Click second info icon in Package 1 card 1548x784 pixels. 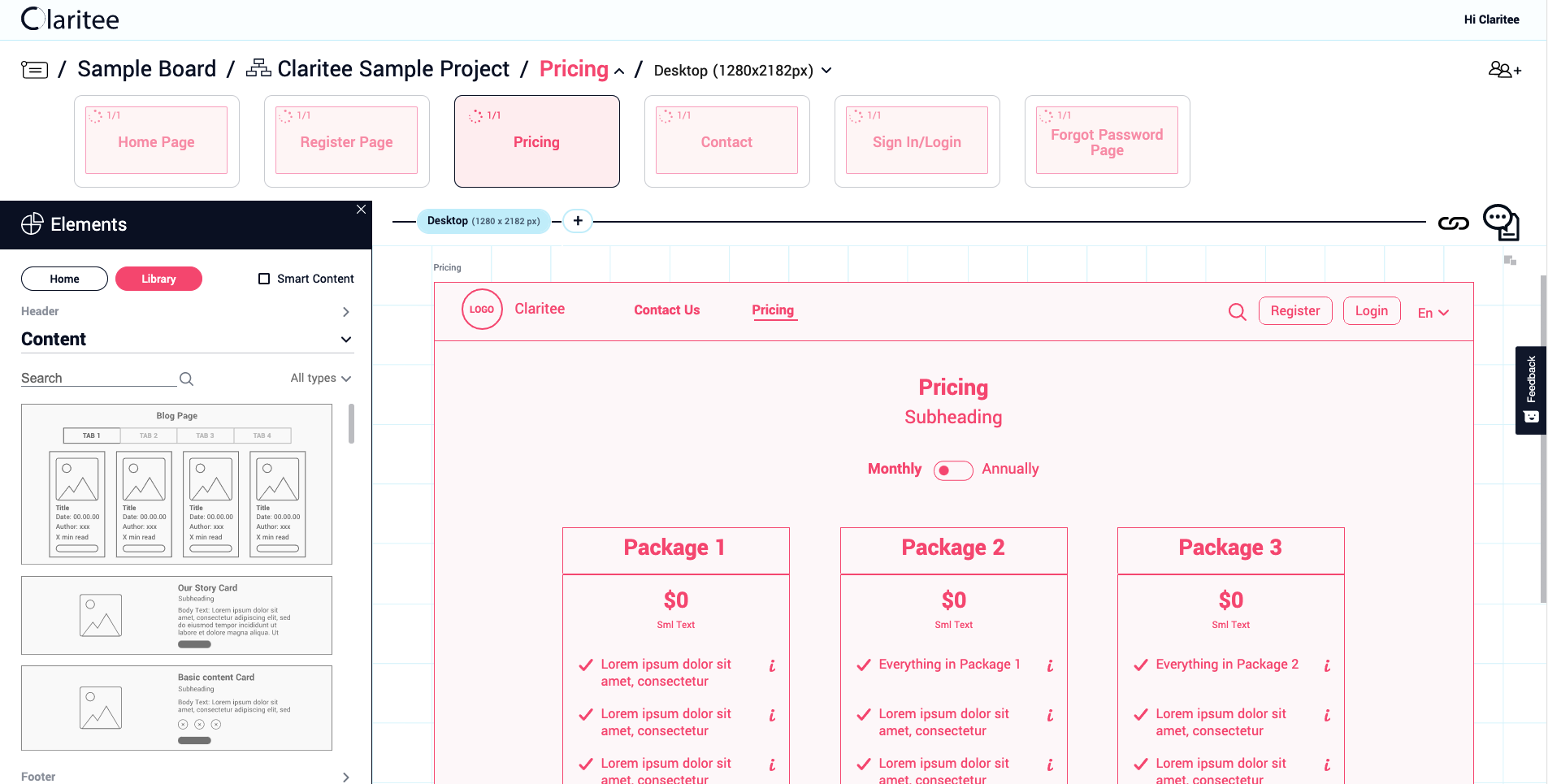point(772,715)
